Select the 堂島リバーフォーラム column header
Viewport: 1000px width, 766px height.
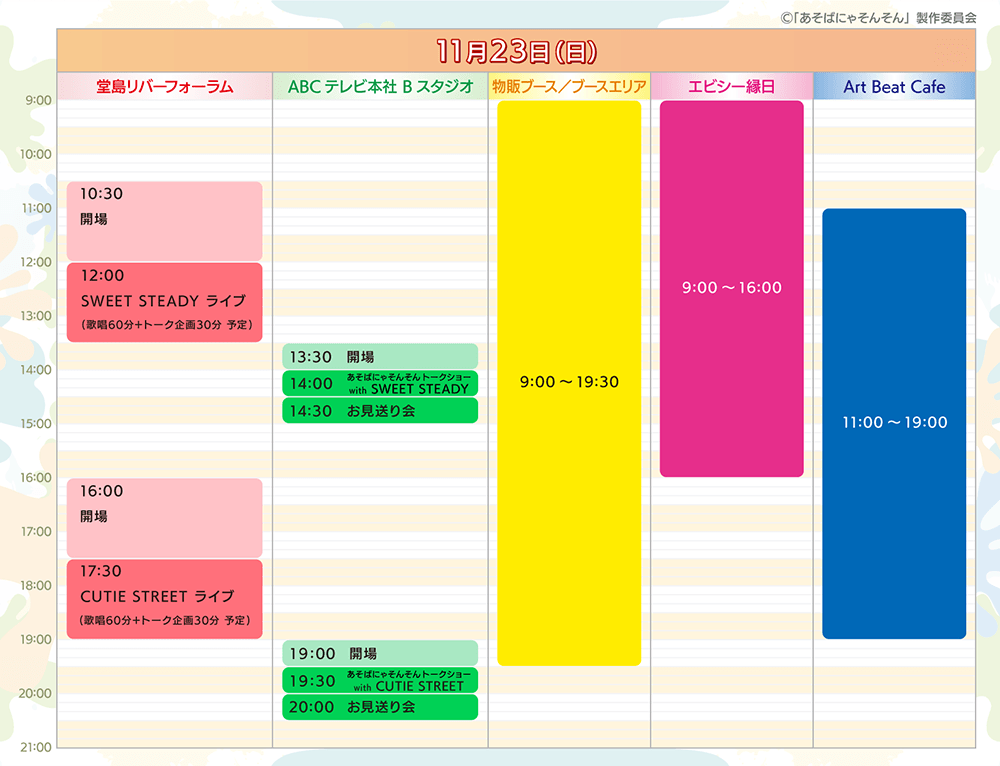point(165,87)
